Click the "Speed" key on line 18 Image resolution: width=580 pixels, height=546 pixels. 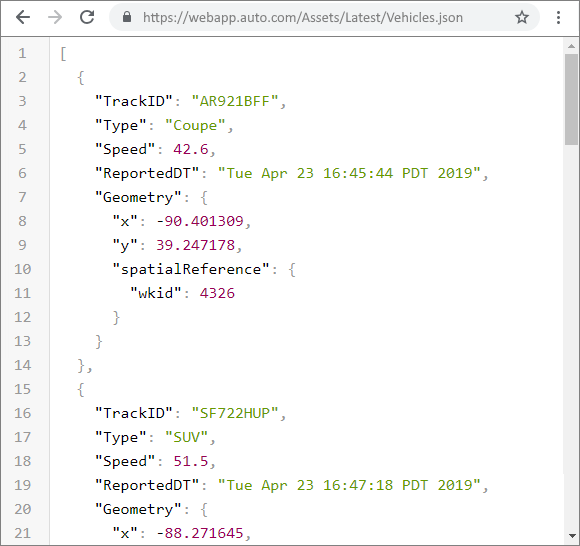pyautogui.click(x=125, y=462)
